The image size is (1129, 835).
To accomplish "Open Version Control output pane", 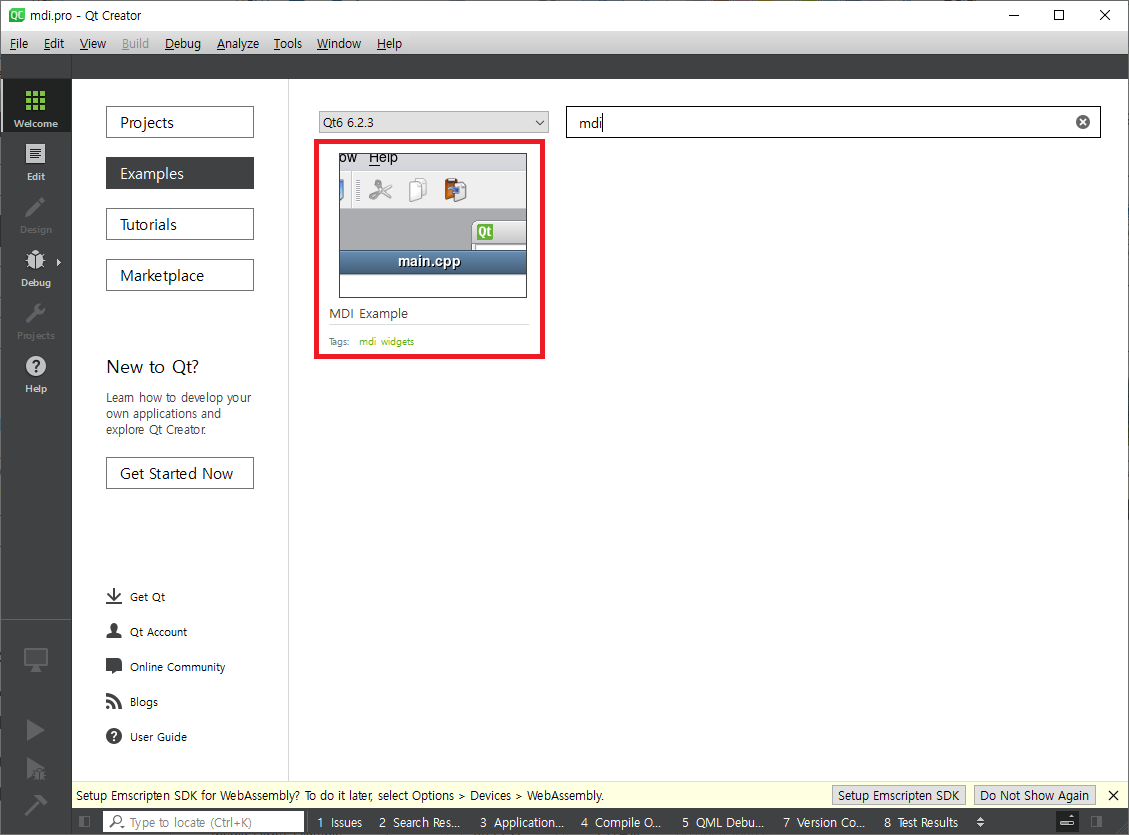I will click(824, 822).
